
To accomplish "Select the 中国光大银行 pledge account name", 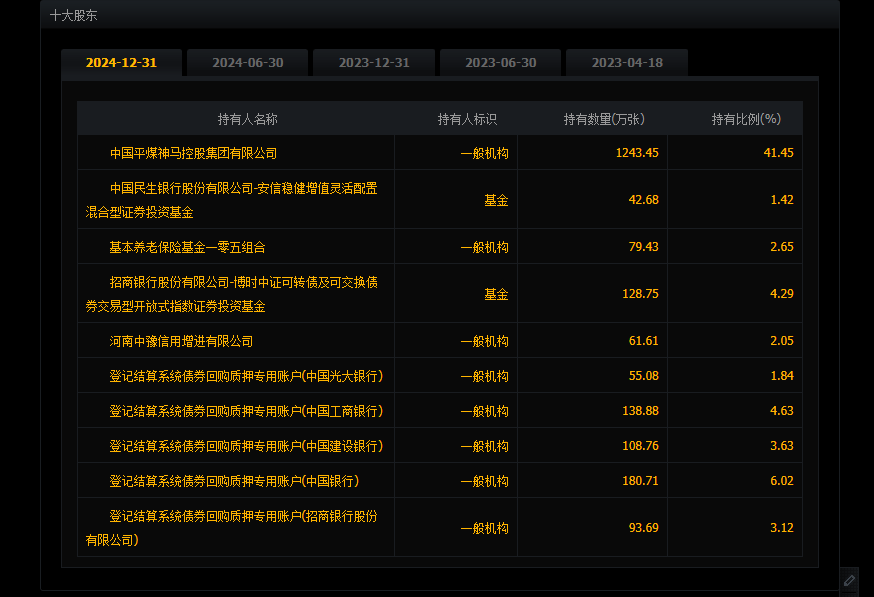I will click(x=246, y=376).
